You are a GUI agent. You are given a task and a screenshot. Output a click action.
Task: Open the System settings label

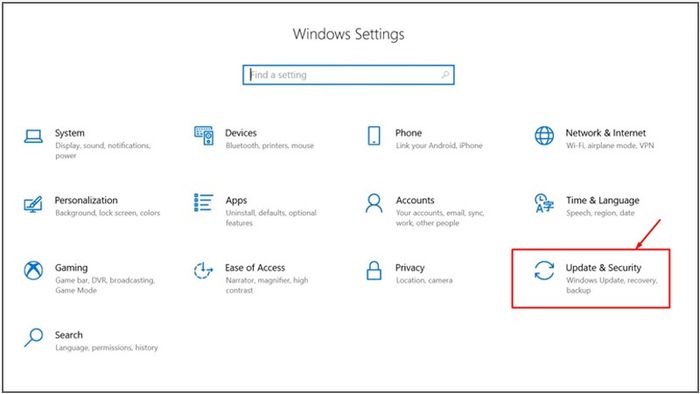pos(70,133)
